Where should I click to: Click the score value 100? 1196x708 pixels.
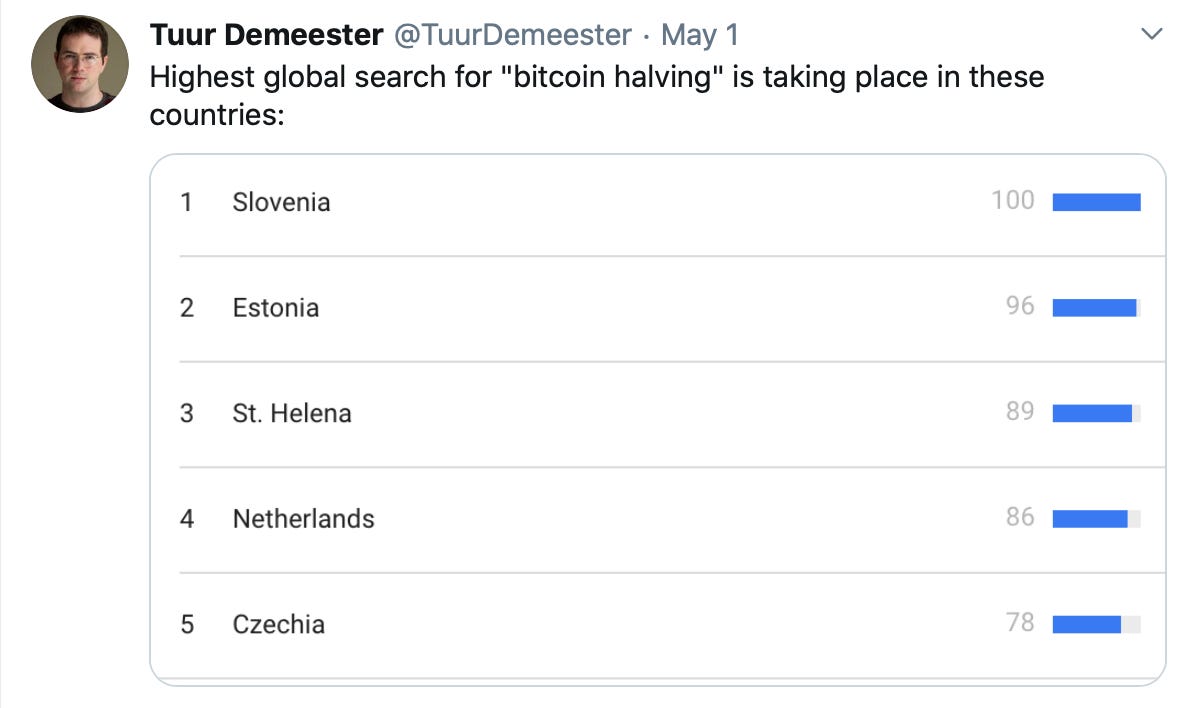point(1012,200)
